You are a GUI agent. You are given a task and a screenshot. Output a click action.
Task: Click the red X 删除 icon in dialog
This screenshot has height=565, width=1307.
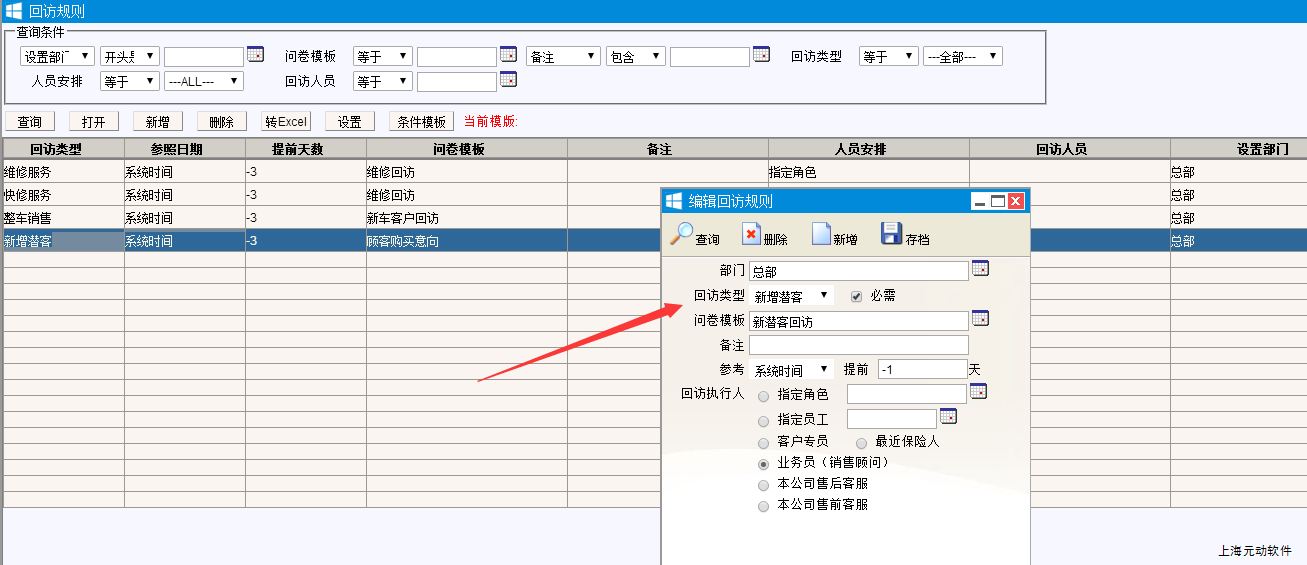752,234
